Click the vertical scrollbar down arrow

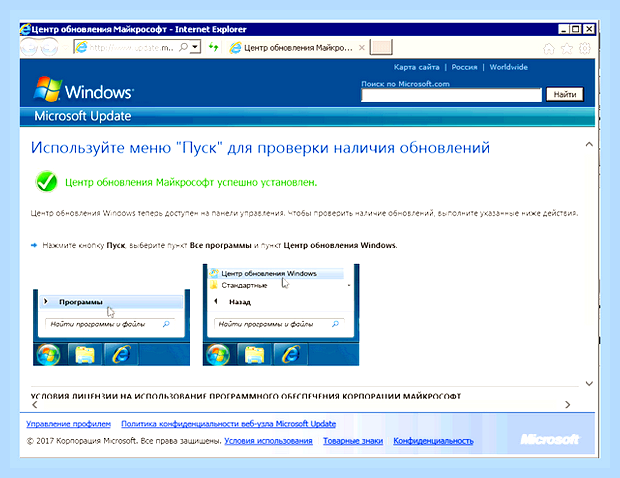coord(589,384)
